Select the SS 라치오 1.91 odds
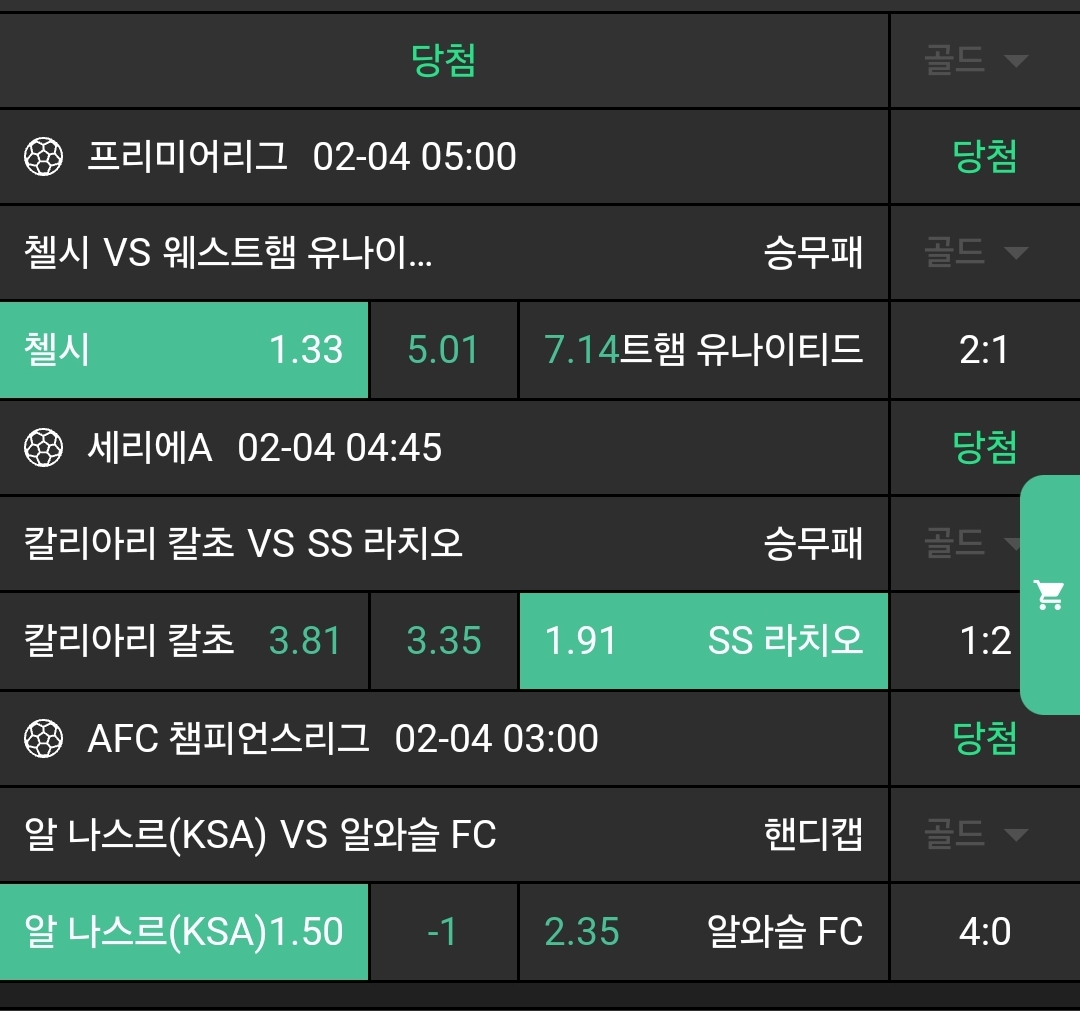1080x1011 pixels. tap(703, 641)
